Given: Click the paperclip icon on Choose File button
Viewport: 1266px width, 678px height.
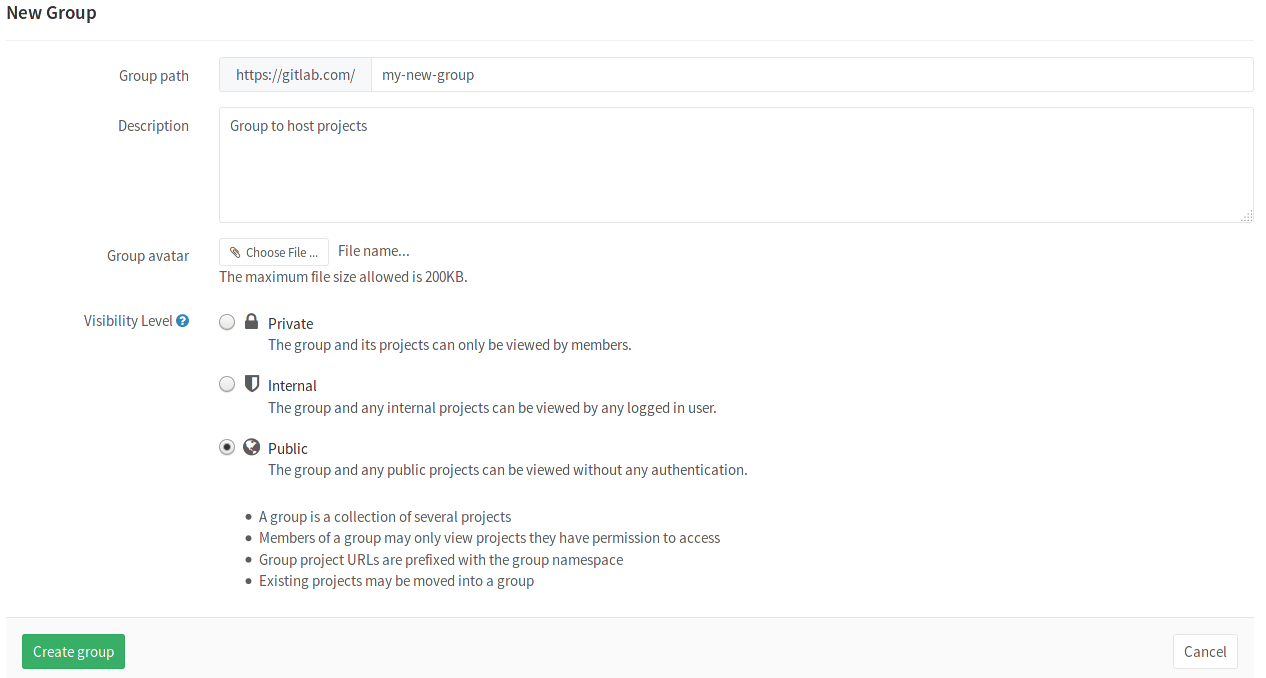Looking at the screenshot, I should pyautogui.click(x=234, y=252).
